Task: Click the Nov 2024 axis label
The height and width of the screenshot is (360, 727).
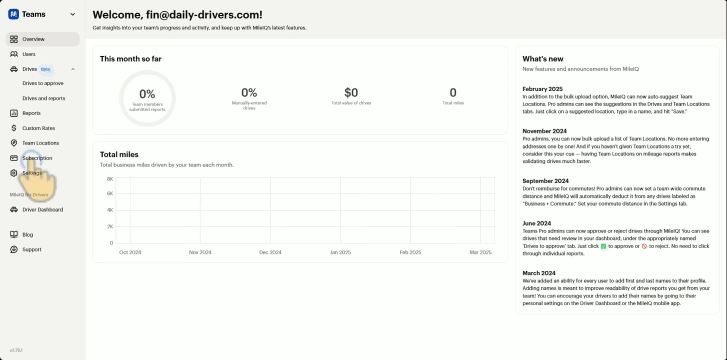Action: (x=200, y=252)
